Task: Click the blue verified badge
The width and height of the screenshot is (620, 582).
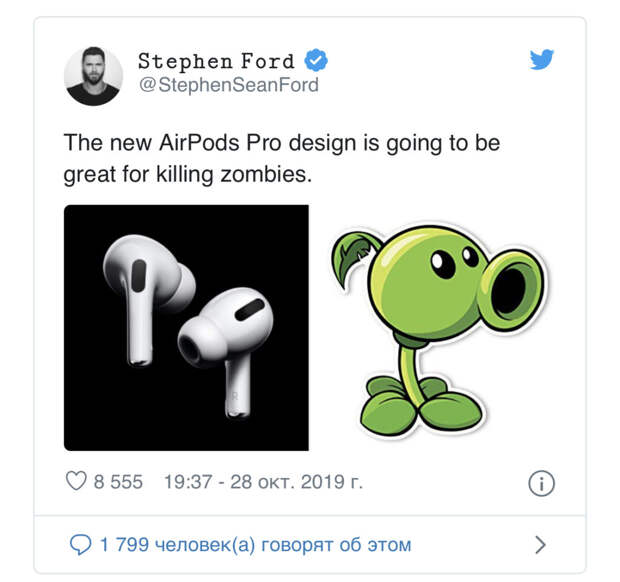Action: coord(316,60)
